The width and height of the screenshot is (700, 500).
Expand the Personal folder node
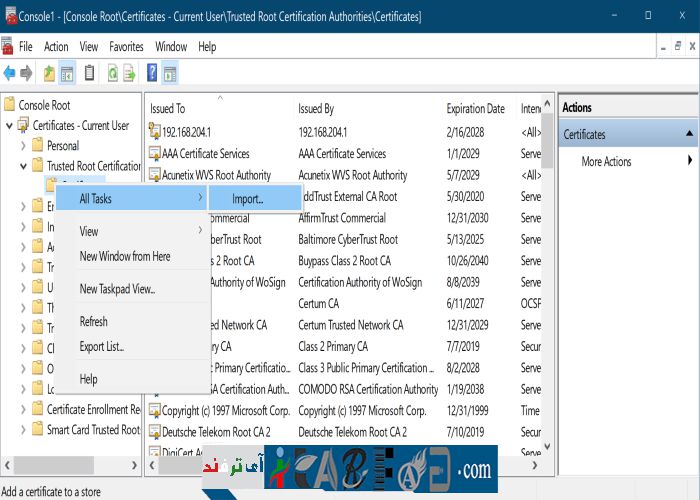24,146
